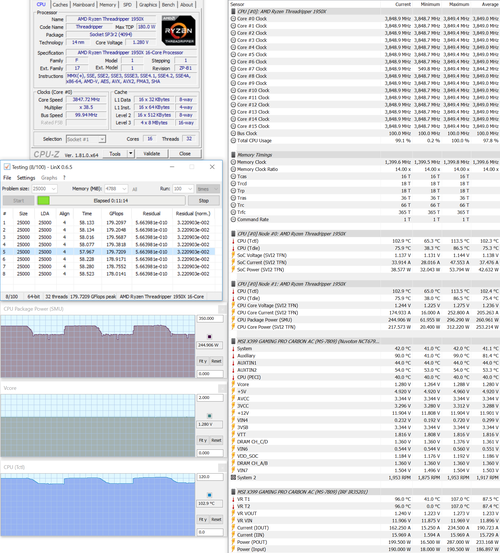Click the Memory Clock Ratio sensor icon
The image size is (500, 553).
[x=233, y=169]
